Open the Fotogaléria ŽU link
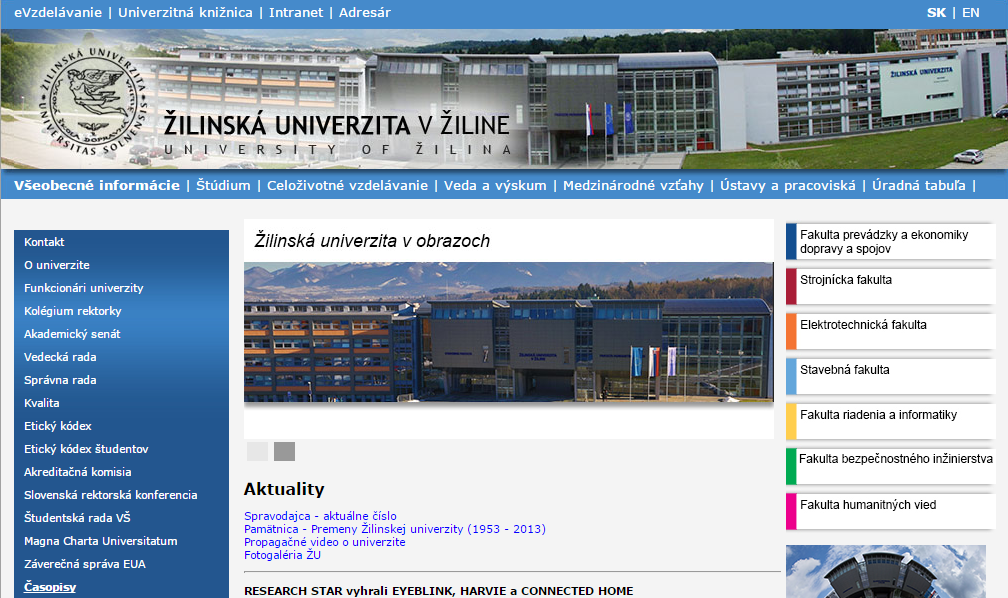Viewport: 1008px width, 598px height. click(x=283, y=554)
